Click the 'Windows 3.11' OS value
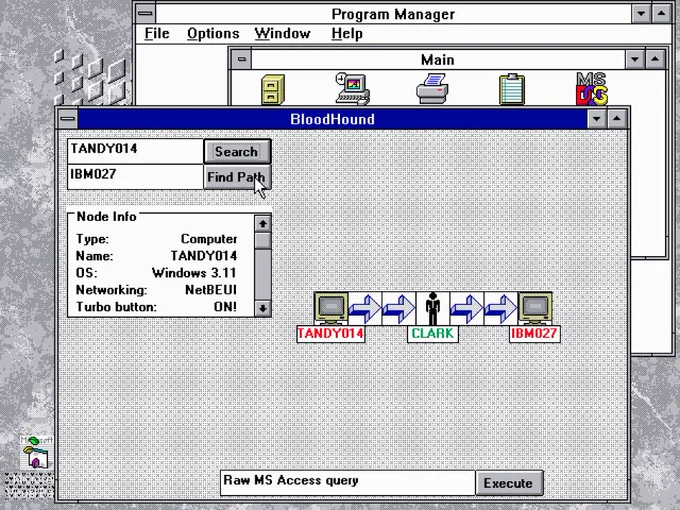Viewport: 680px width, 510px height. pyautogui.click(x=194, y=273)
